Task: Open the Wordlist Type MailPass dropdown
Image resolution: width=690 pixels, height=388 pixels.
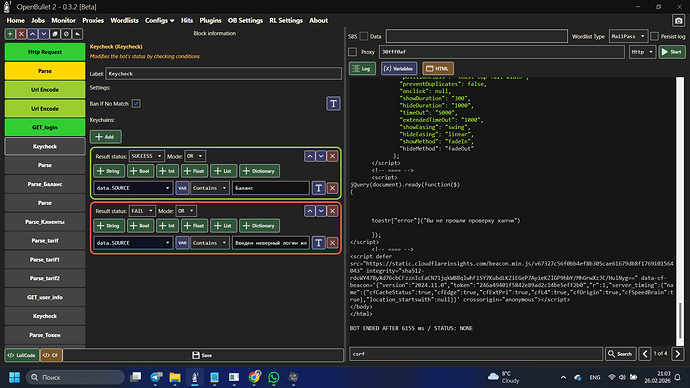Action: [628, 36]
